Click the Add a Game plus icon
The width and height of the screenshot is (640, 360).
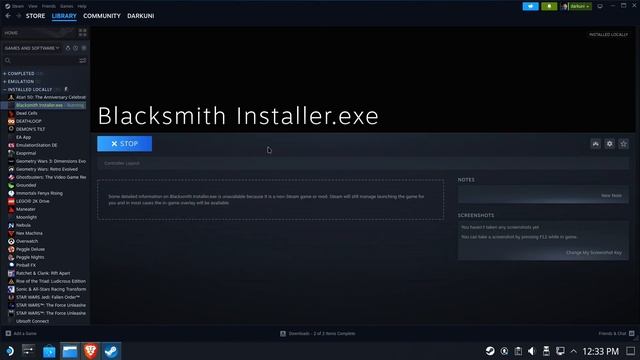[x=8, y=333]
